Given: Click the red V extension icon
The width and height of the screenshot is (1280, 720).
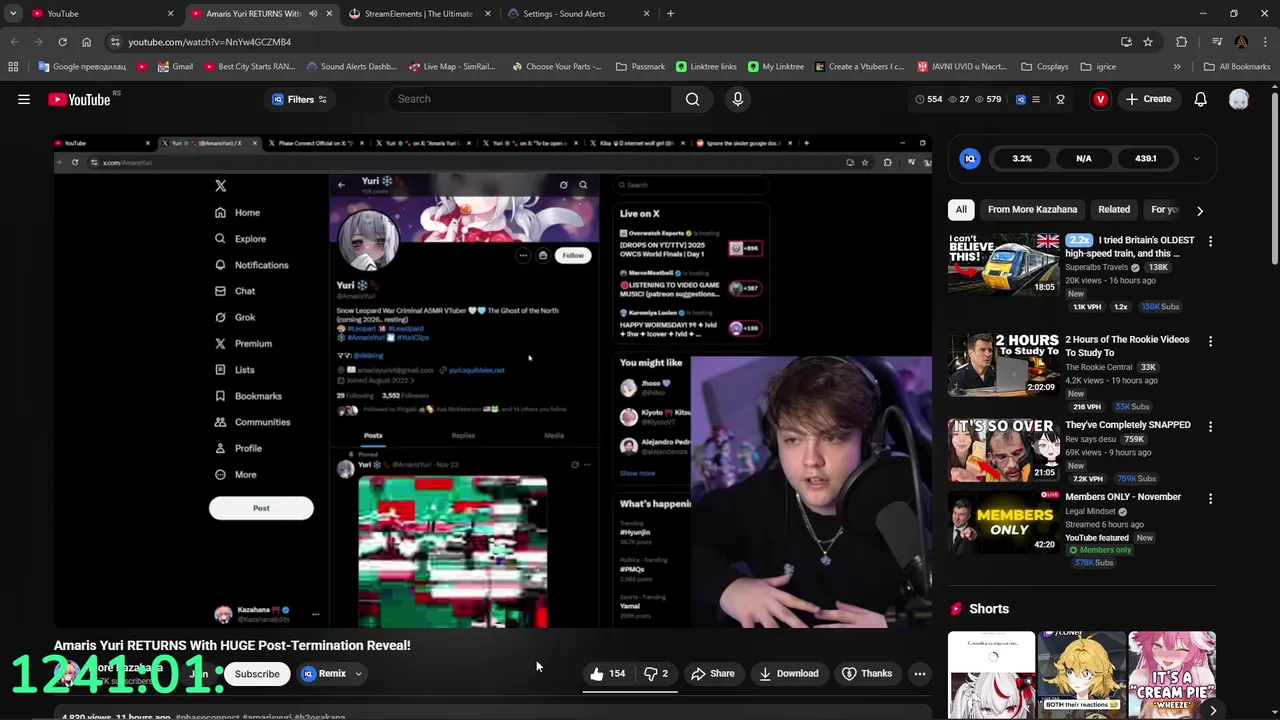Looking at the screenshot, I should tap(1100, 99).
